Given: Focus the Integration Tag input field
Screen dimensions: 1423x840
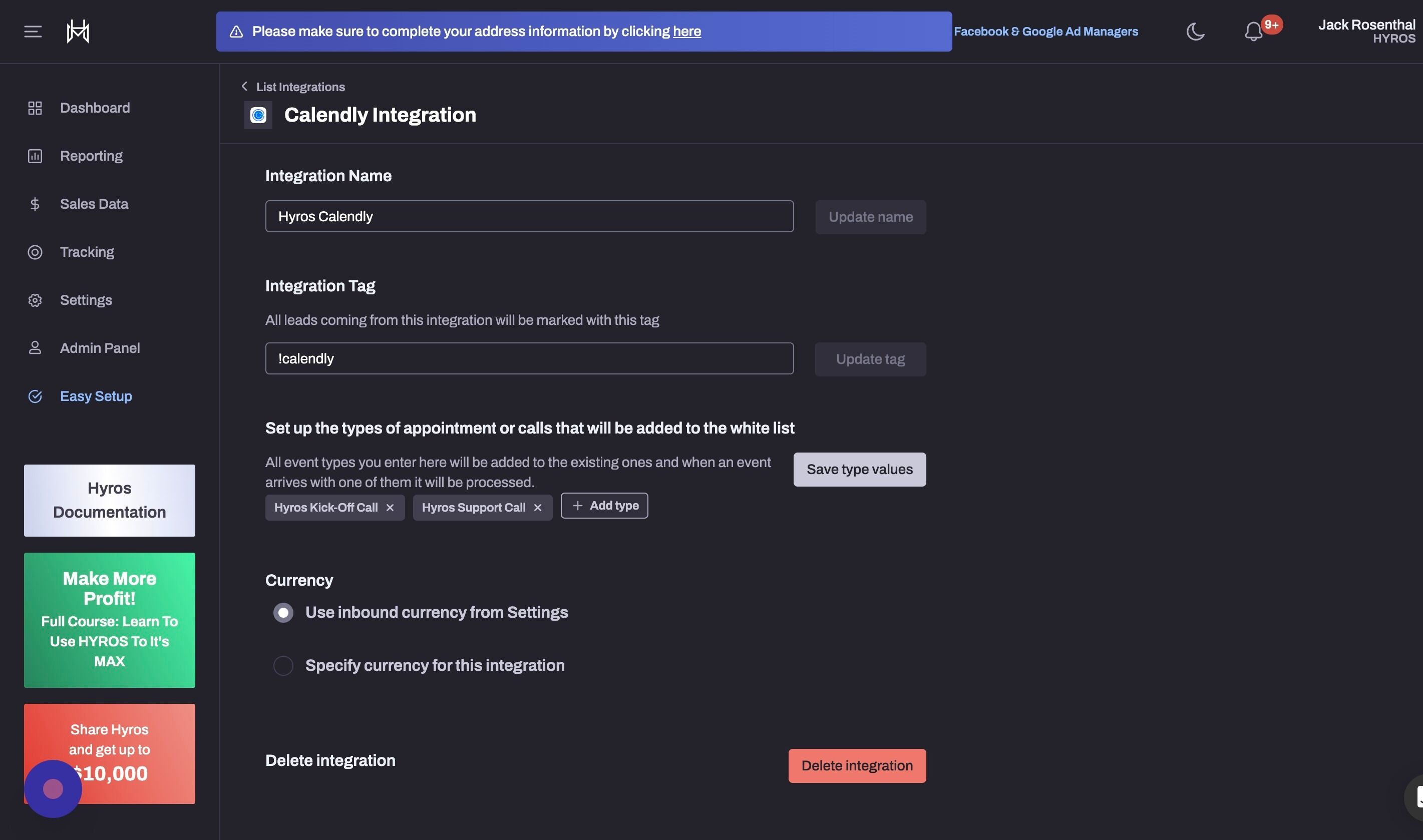Looking at the screenshot, I should coord(530,358).
